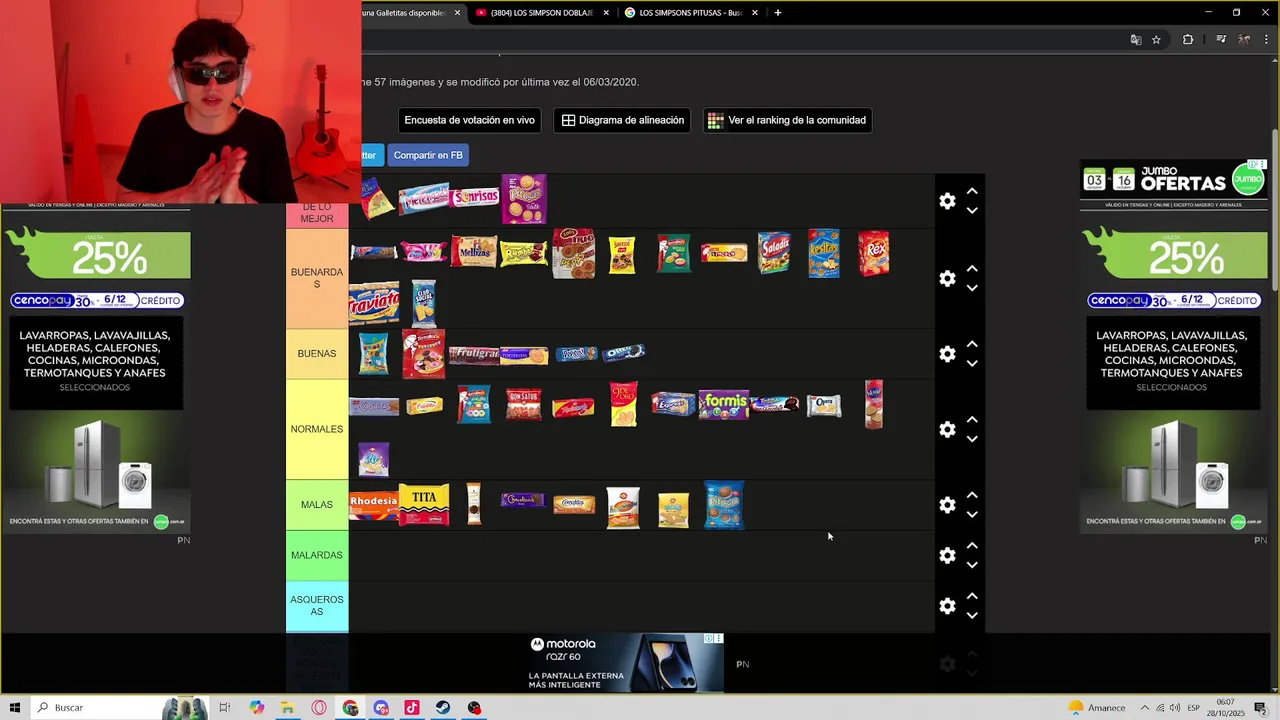Open Chrome profile avatar
The width and height of the screenshot is (1280, 720).
click(1244, 40)
